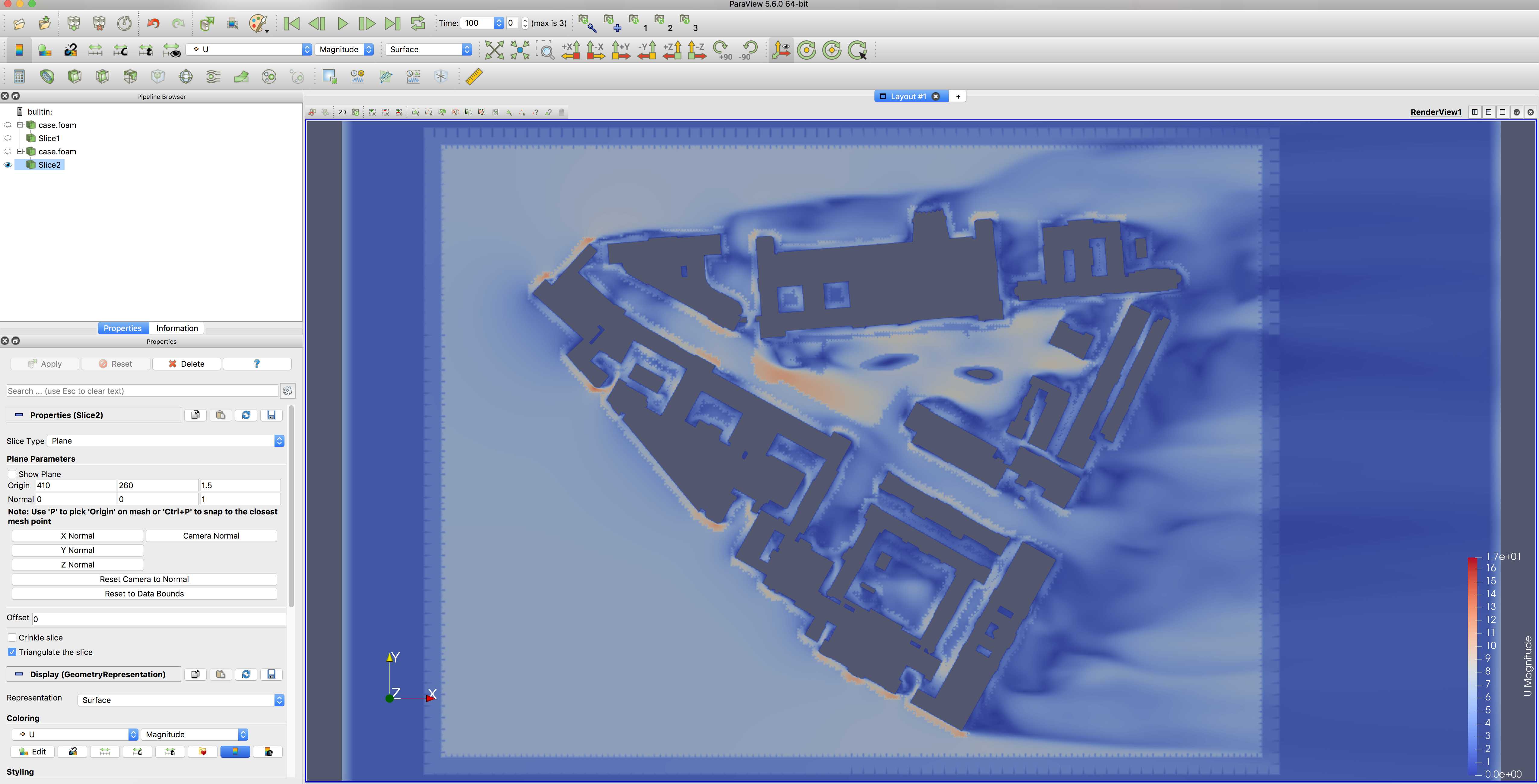This screenshot has height=784, width=1539.
Task: Click the Delete button
Action: (186, 364)
